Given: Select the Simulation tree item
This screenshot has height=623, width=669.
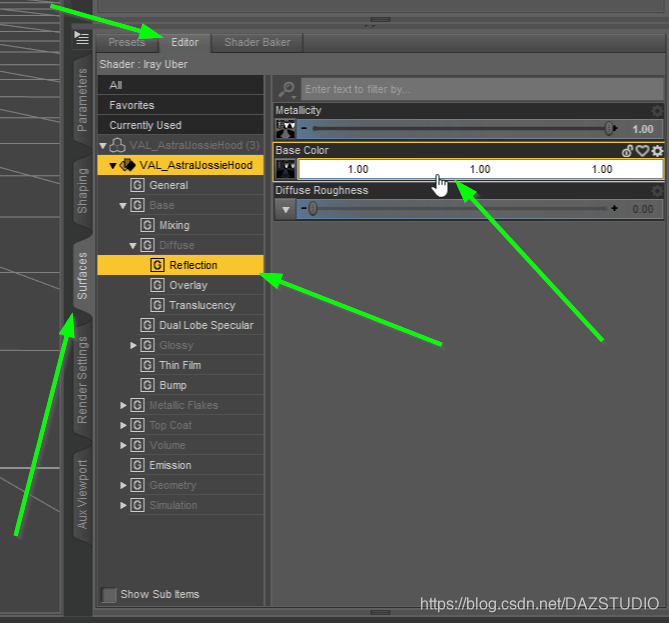Looking at the screenshot, I should pos(173,505).
